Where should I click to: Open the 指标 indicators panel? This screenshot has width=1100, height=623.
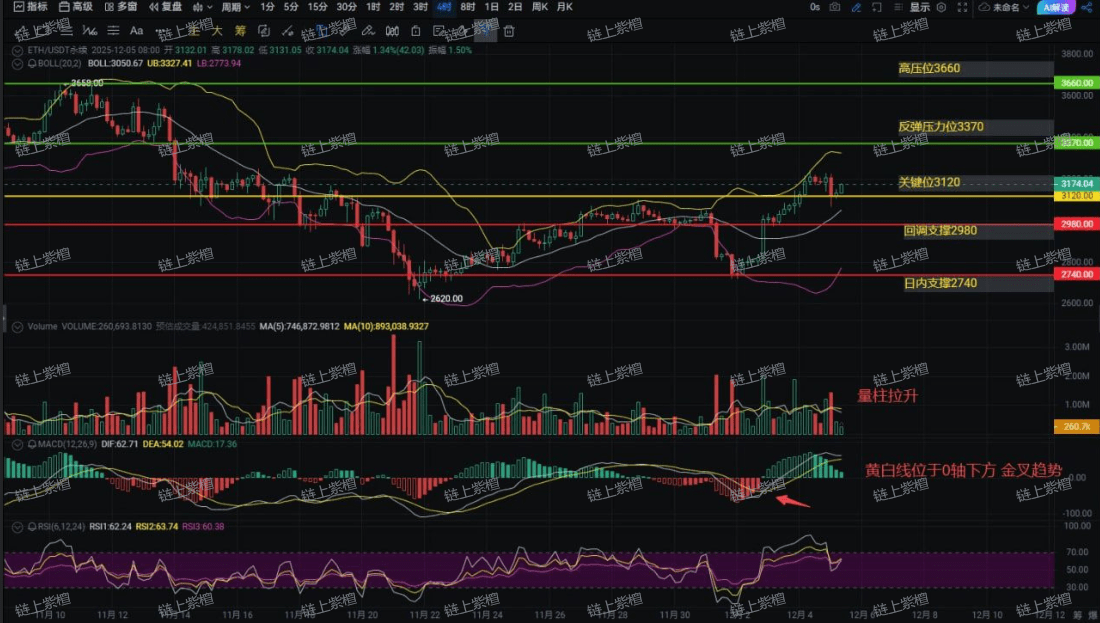(30, 7)
